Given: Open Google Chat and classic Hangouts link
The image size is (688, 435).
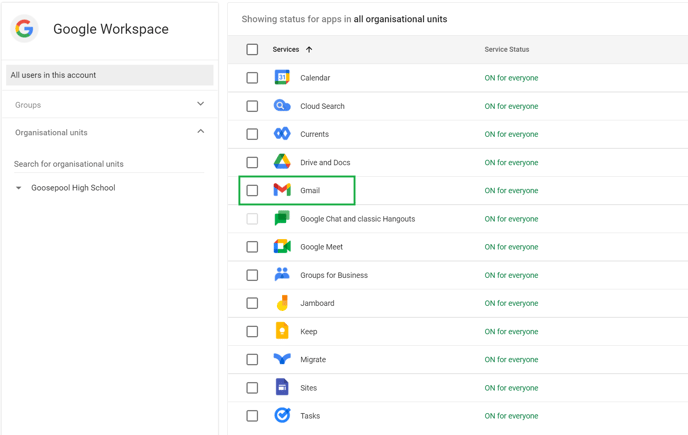Looking at the screenshot, I should [x=358, y=219].
